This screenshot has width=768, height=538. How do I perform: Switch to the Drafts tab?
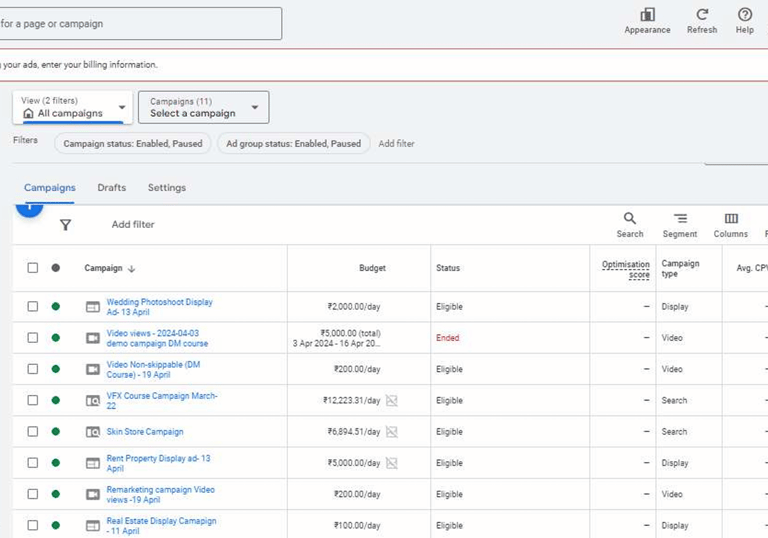tap(112, 188)
